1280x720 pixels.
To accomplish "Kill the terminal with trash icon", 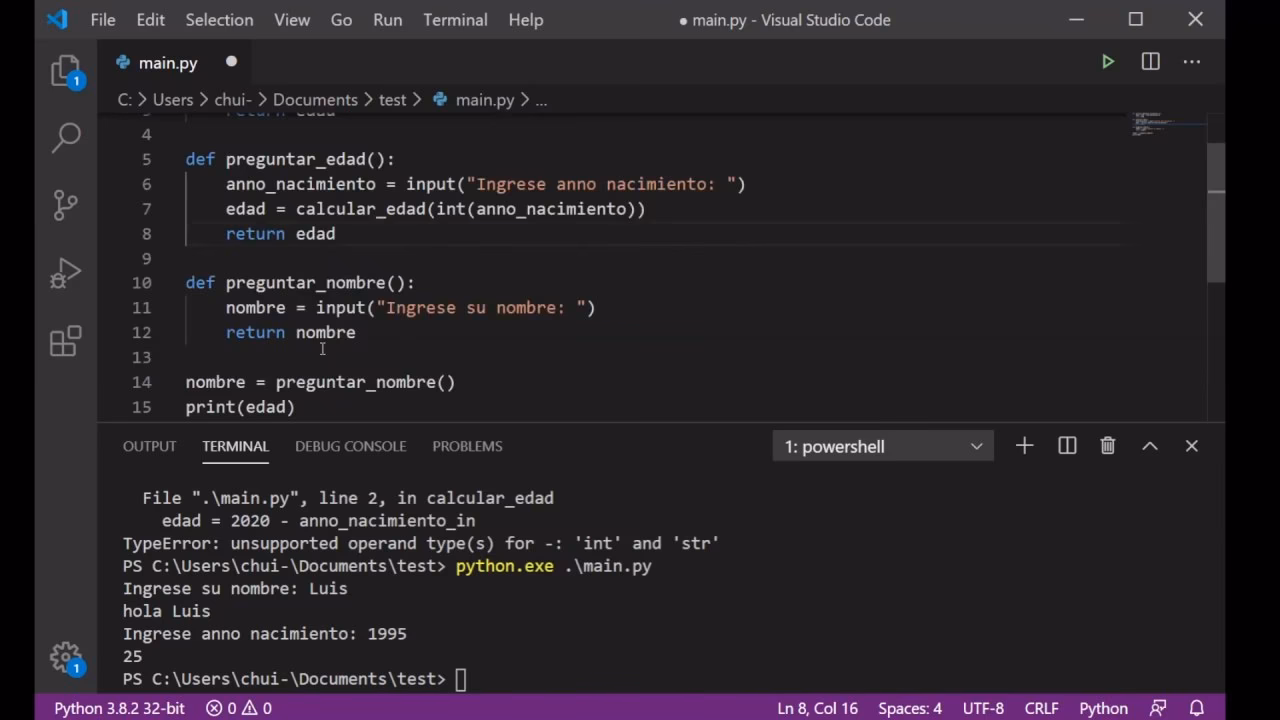I will [1108, 446].
